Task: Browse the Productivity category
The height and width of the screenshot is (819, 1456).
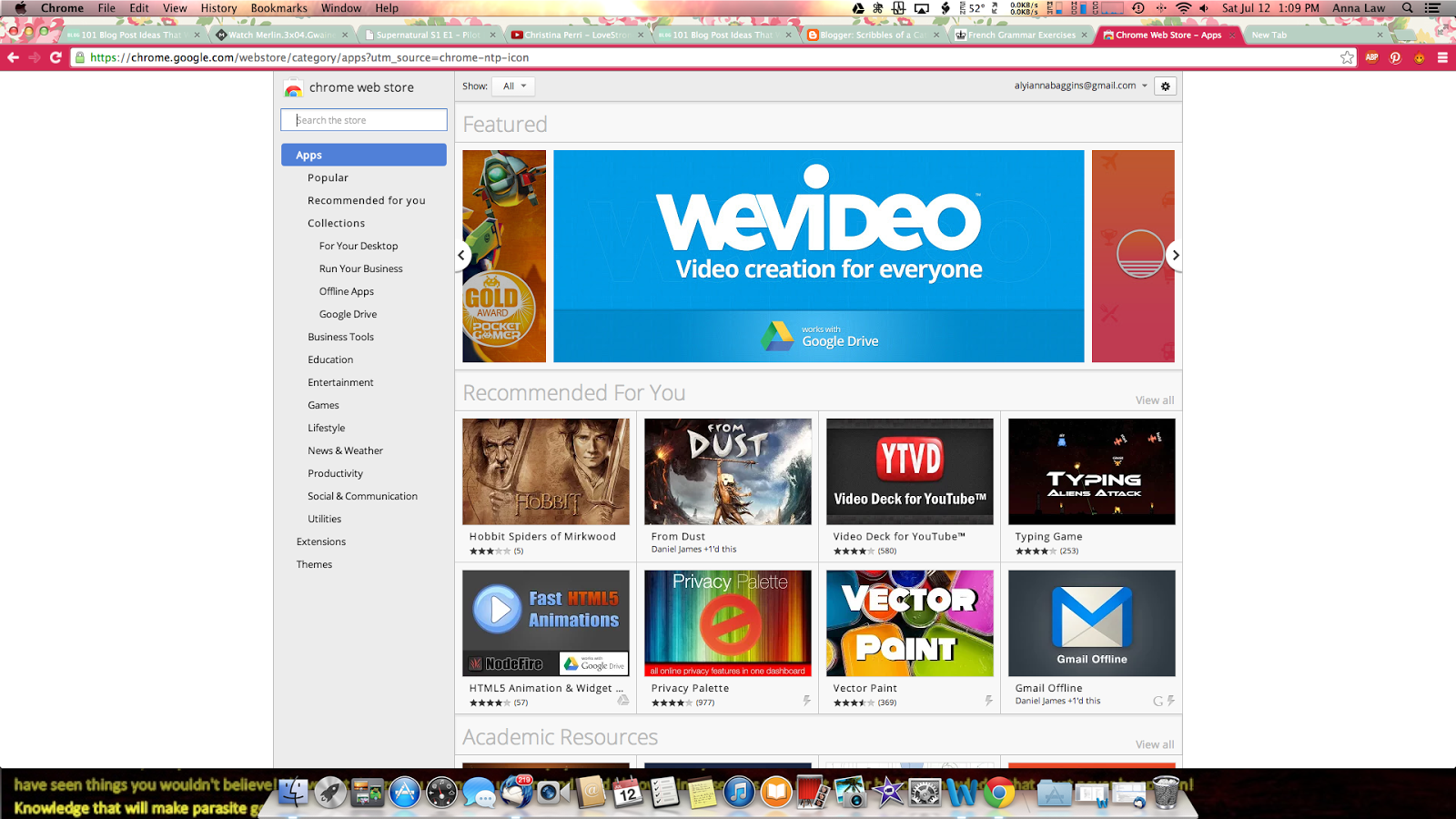Action: click(335, 473)
